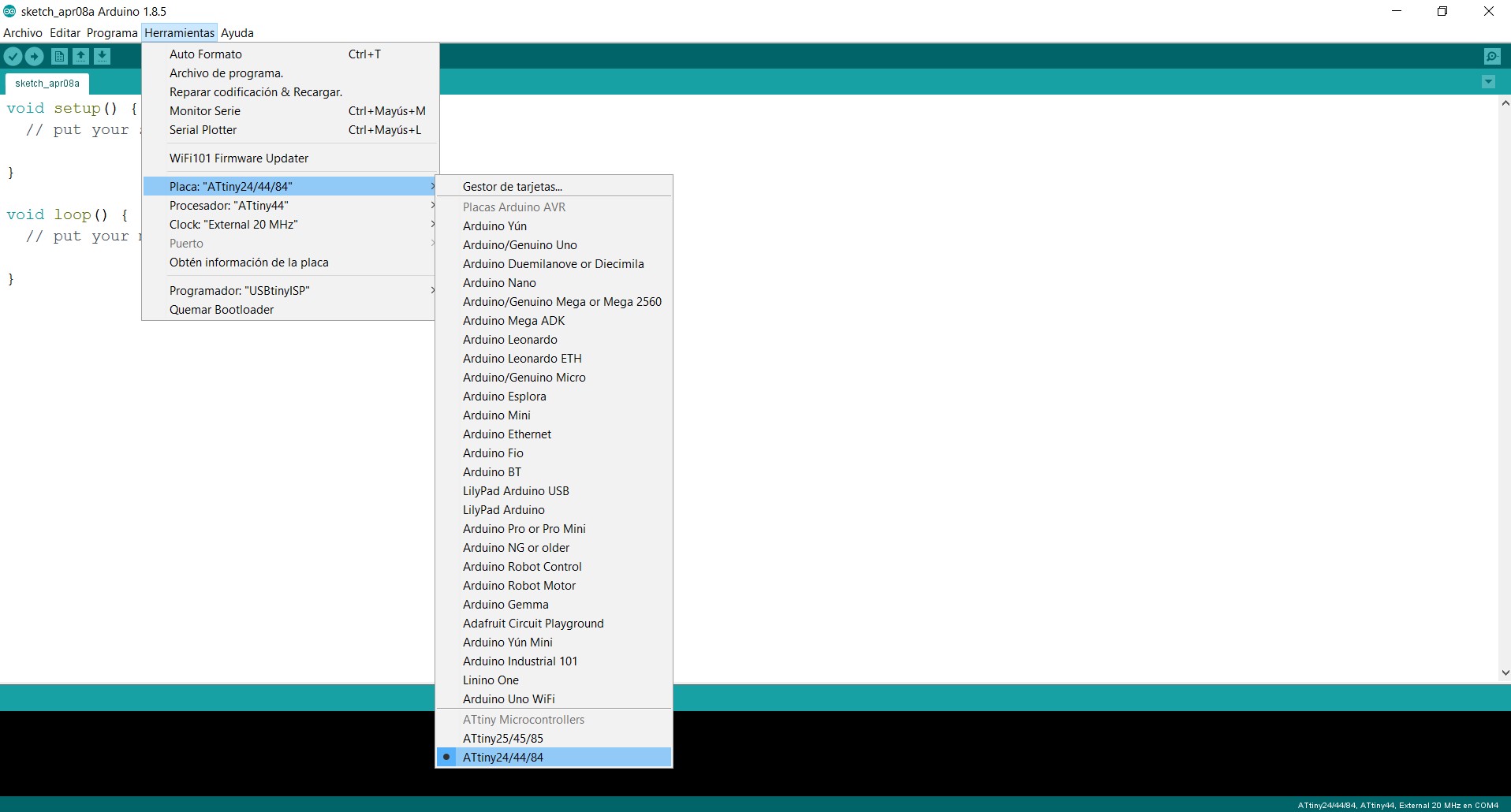Select the Linino One board

[x=554, y=680]
